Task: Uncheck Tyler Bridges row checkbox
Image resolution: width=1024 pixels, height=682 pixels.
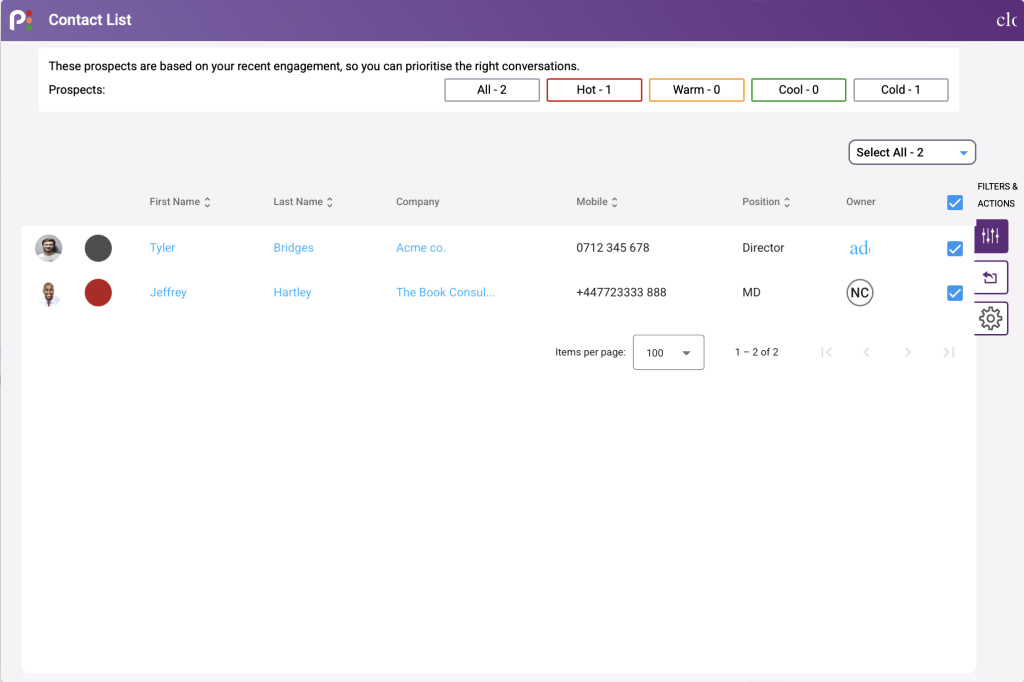Action: (x=955, y=248)
